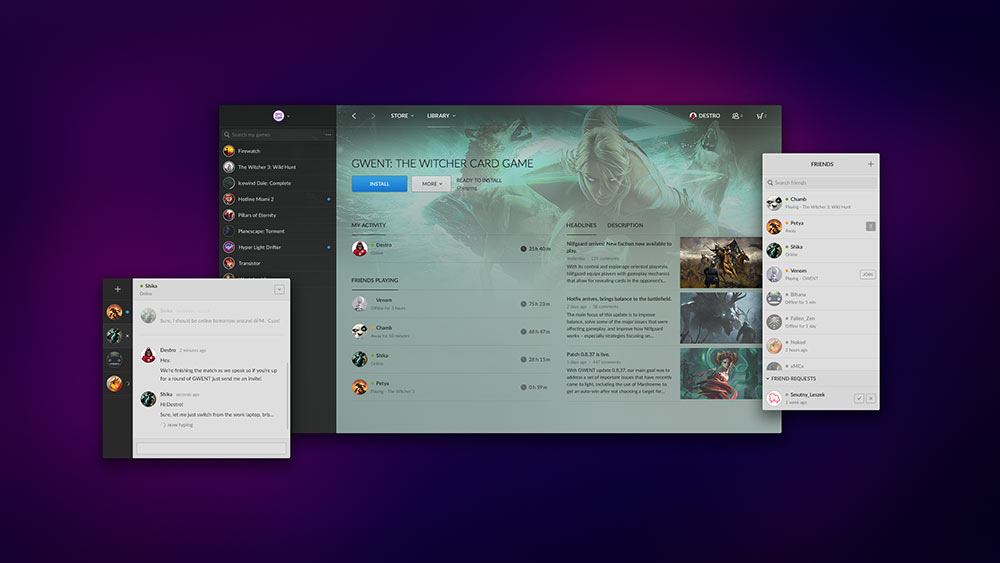Select Pillars of Eternity game icon
Viewport: 1000px width, 563px height.
point(229,215)
